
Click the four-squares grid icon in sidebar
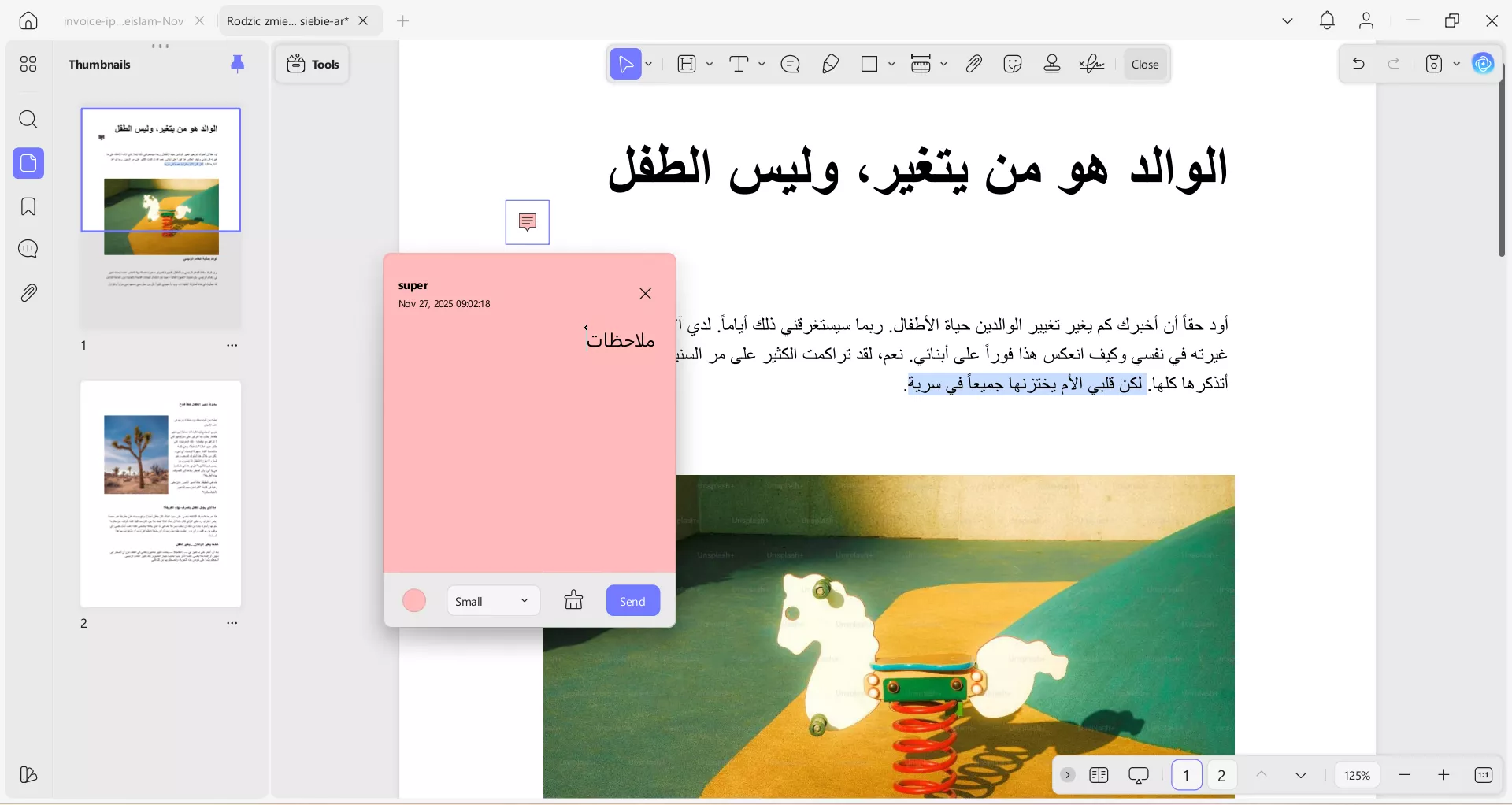click(x=28, y=65)
